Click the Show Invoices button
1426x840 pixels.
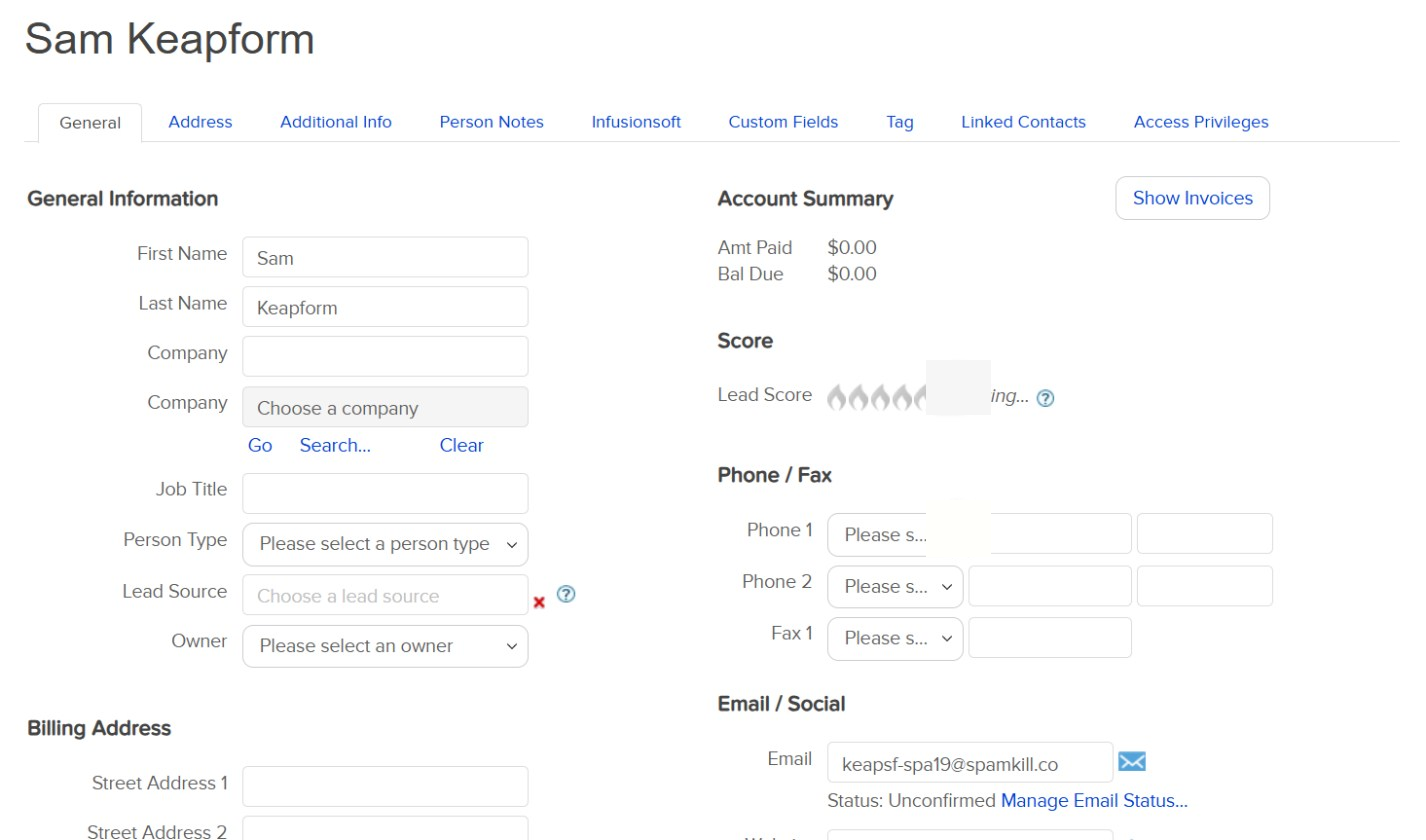1193,198
